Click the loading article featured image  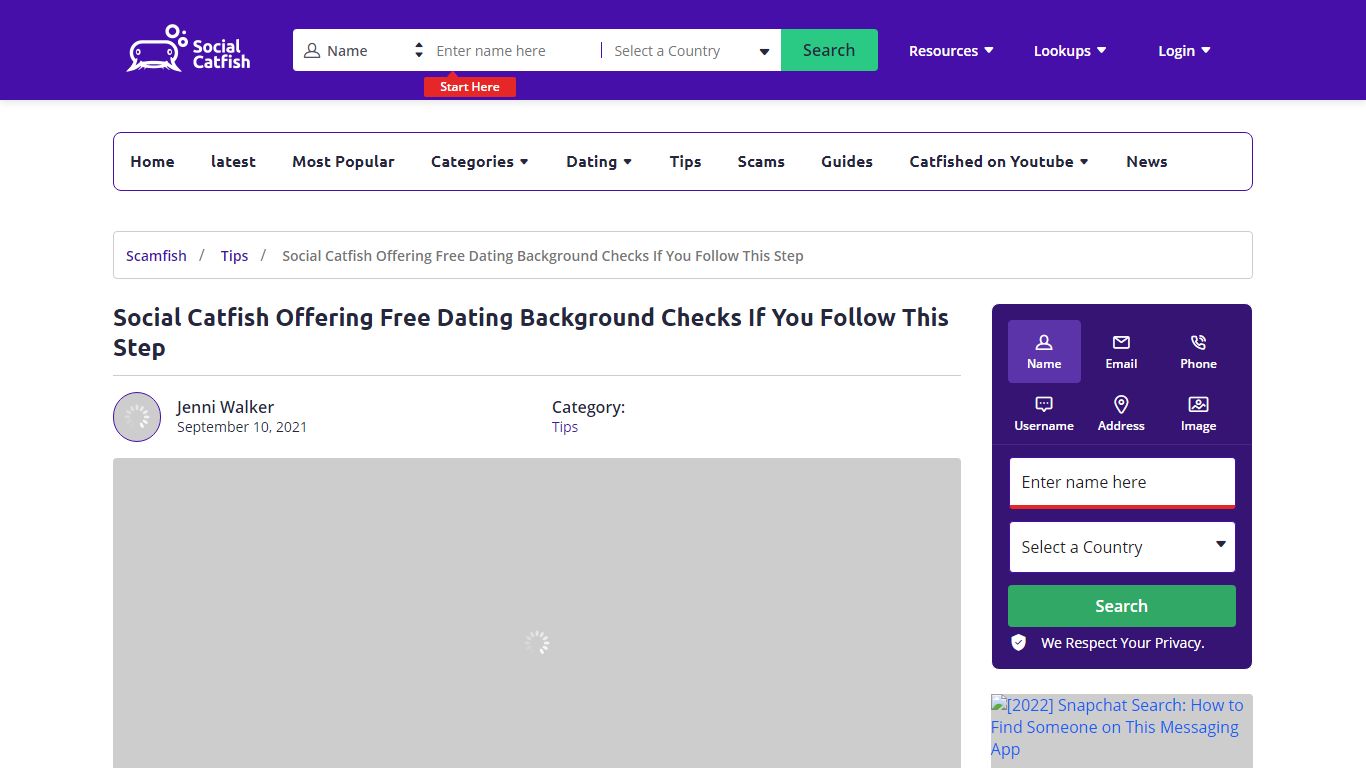[x=537, y=613]
